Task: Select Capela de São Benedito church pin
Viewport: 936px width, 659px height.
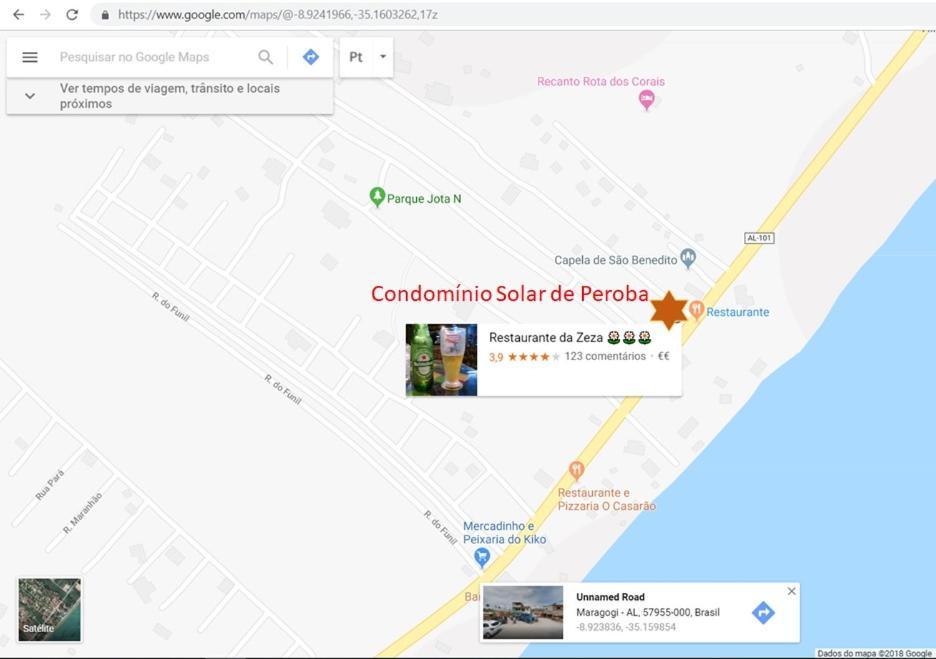Action: 688,258
